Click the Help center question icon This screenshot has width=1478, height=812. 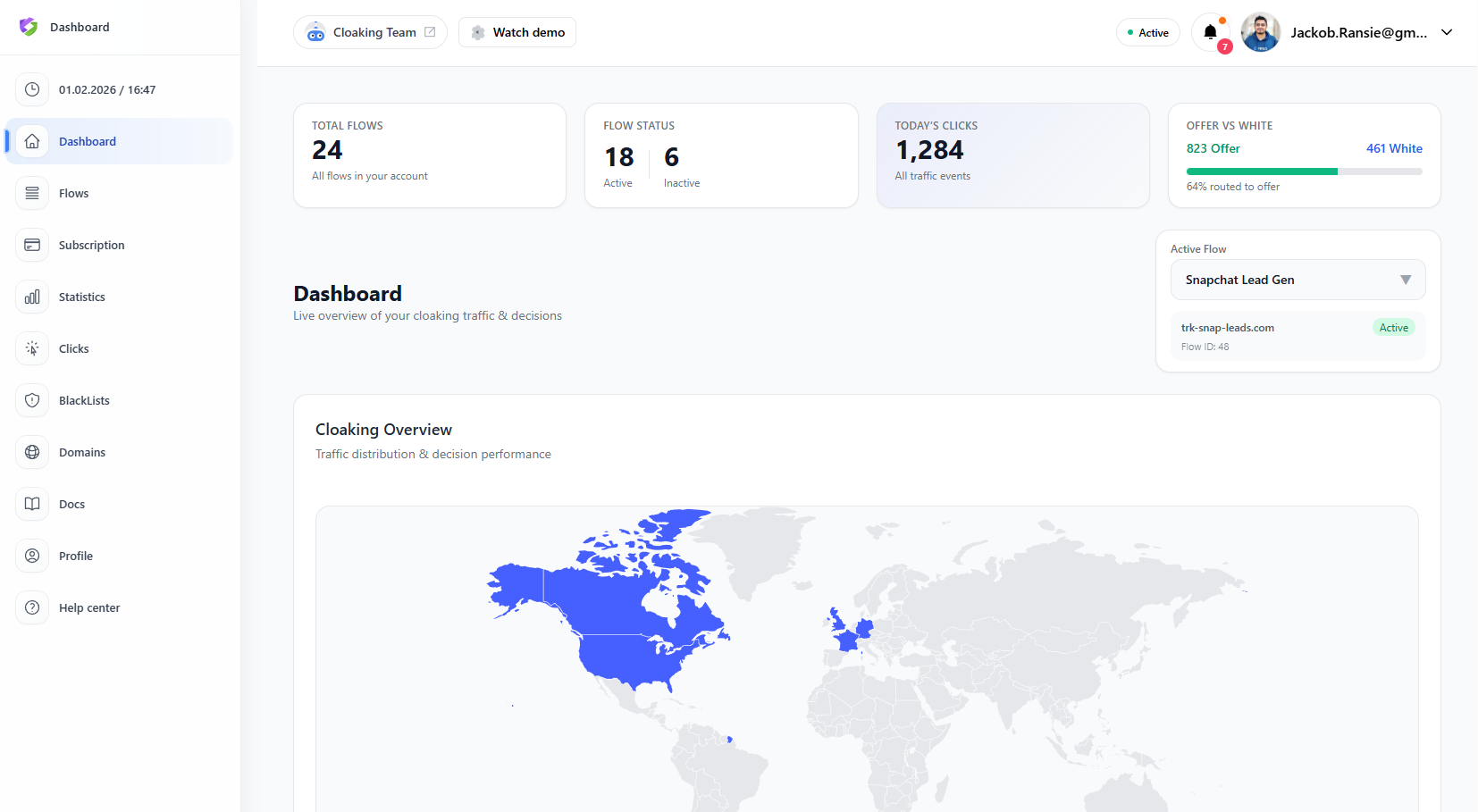click(32, 607)
